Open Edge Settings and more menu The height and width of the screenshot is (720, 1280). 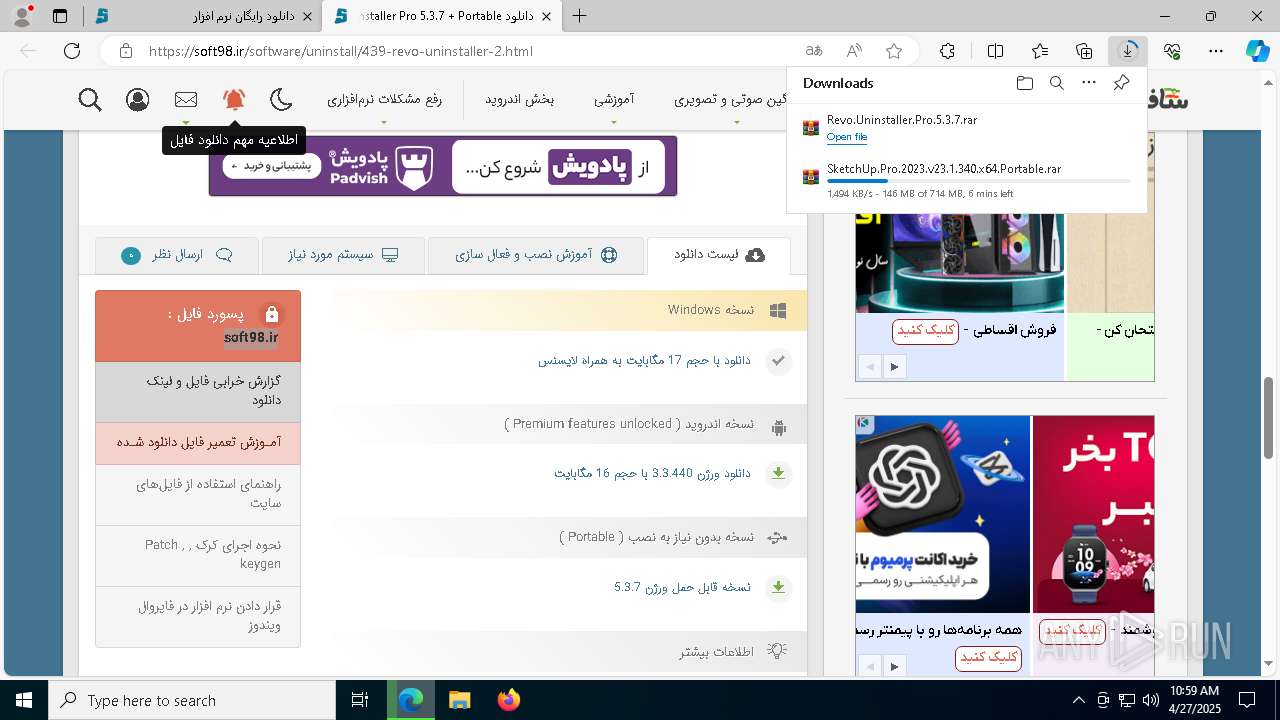click(x=1216, y=51)
